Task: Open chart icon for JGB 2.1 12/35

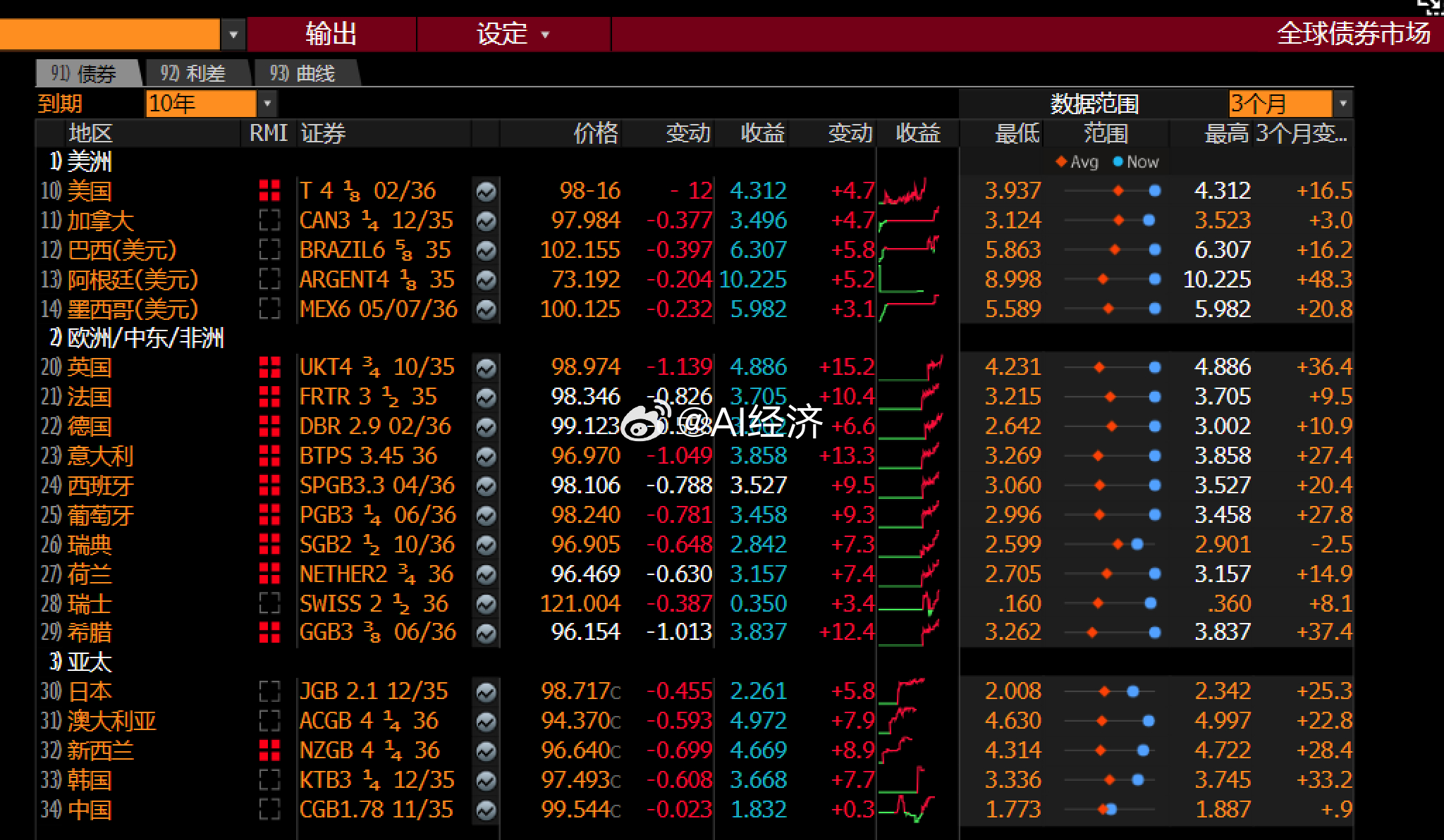Action: (486, 692)
